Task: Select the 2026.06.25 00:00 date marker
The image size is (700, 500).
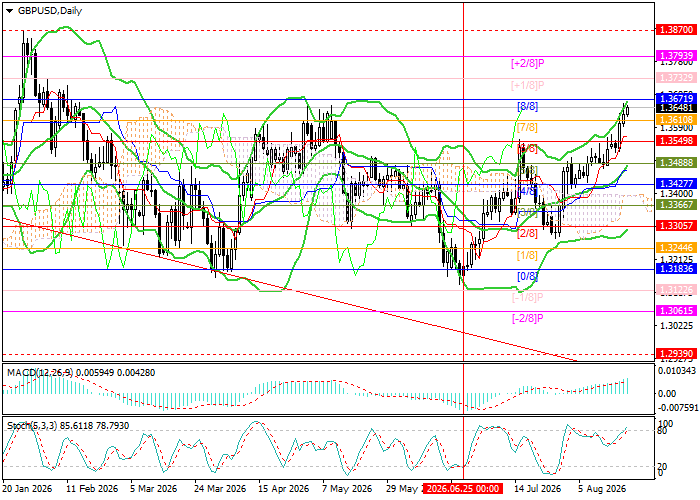Action: pyautogui.click(x=462, y=488)
